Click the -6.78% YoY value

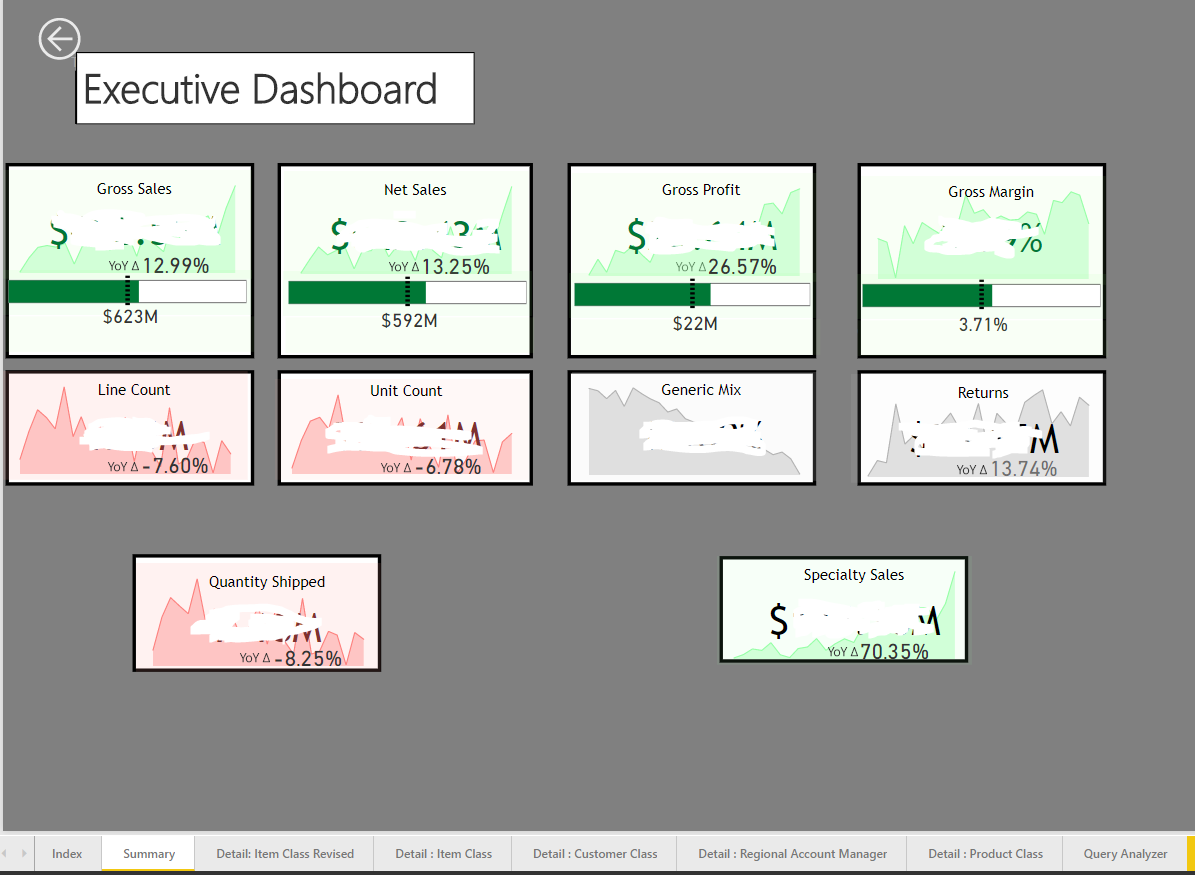point(447,466)
